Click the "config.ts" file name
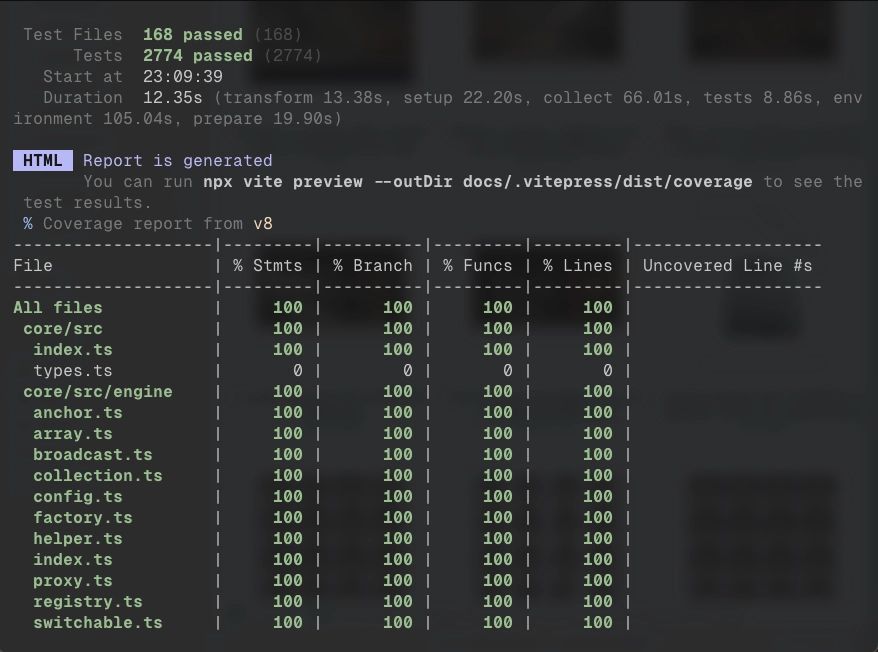 [x=78, y=497]
